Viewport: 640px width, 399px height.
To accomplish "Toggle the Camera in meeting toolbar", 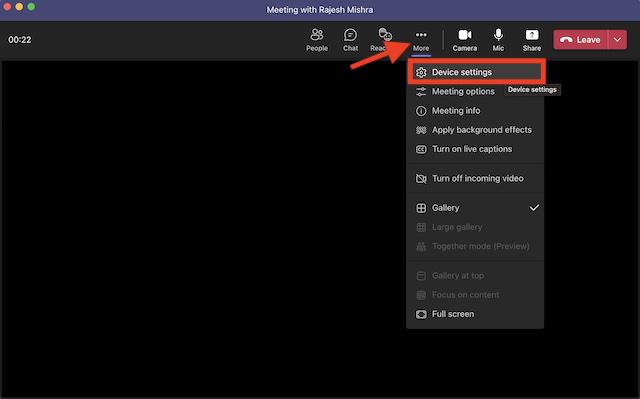I will coord(464,40).
